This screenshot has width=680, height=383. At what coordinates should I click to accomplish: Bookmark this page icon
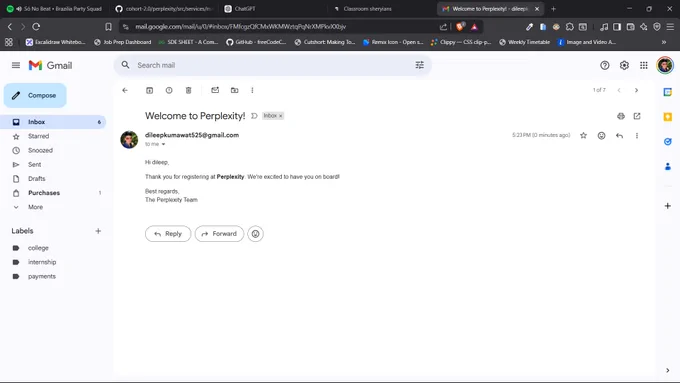[x=108, y=26]
